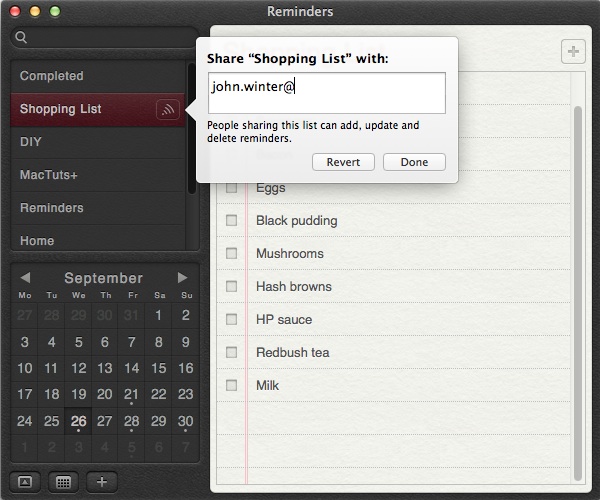Click the share email input field
Image resolution: width=600 pixels, height=500 pixels.
click(327, 93)
